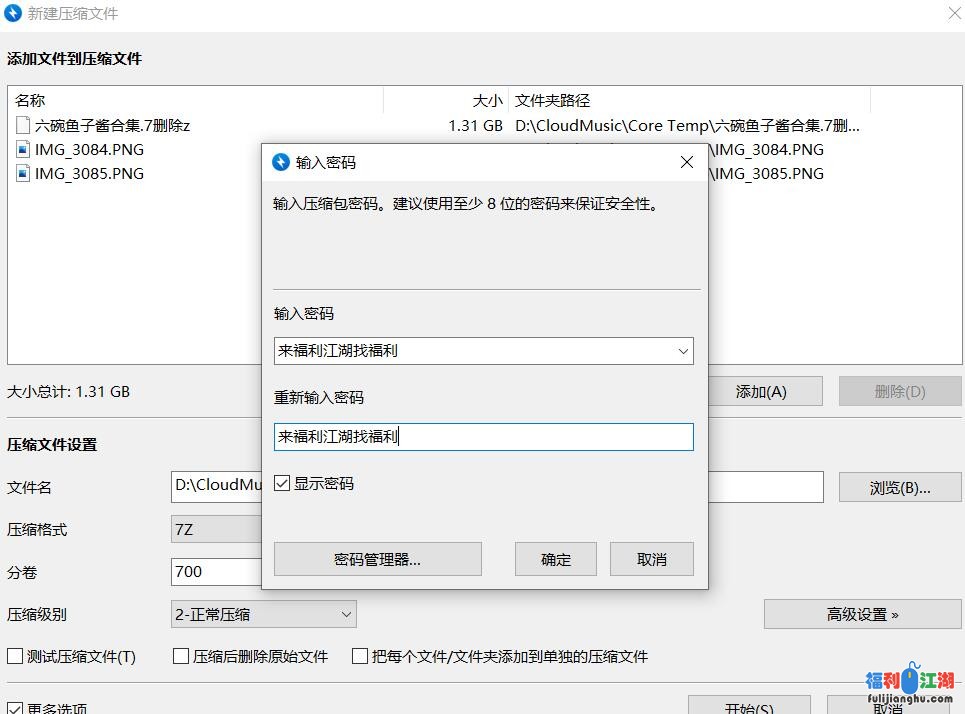This screenshot has height=714, width=965.
Task: Uncheck the 显示密码 checkbox
Action: pos(282,484)
